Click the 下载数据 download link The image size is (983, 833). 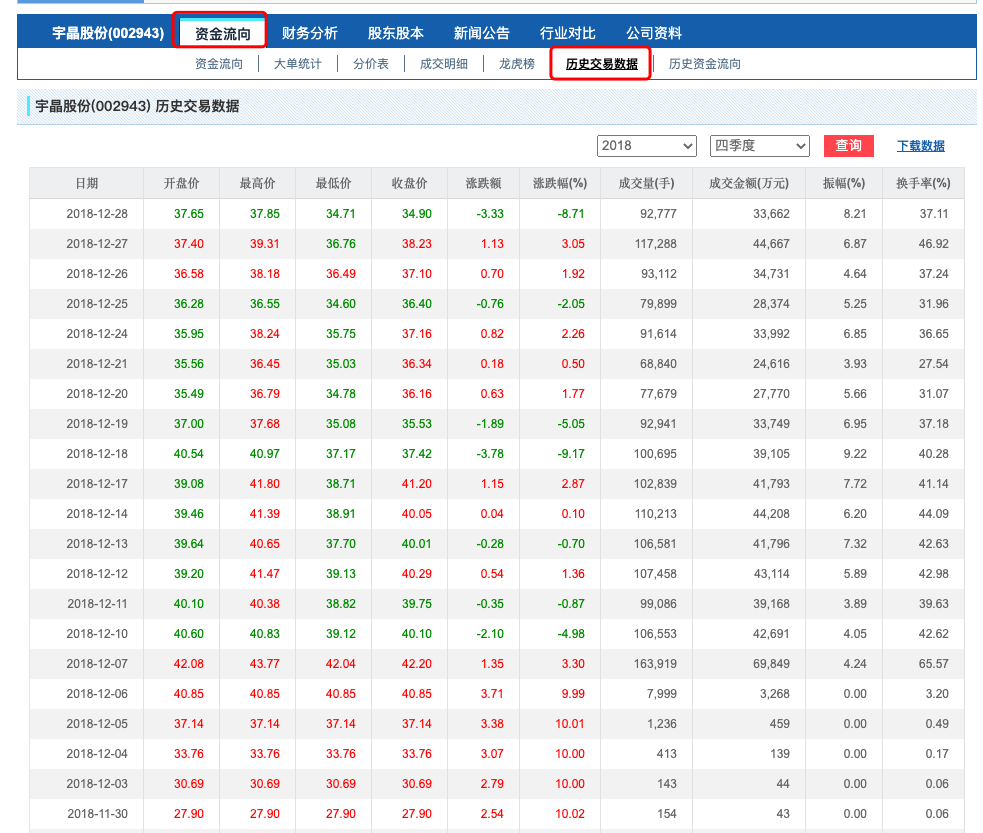click(x=920, y=146)
